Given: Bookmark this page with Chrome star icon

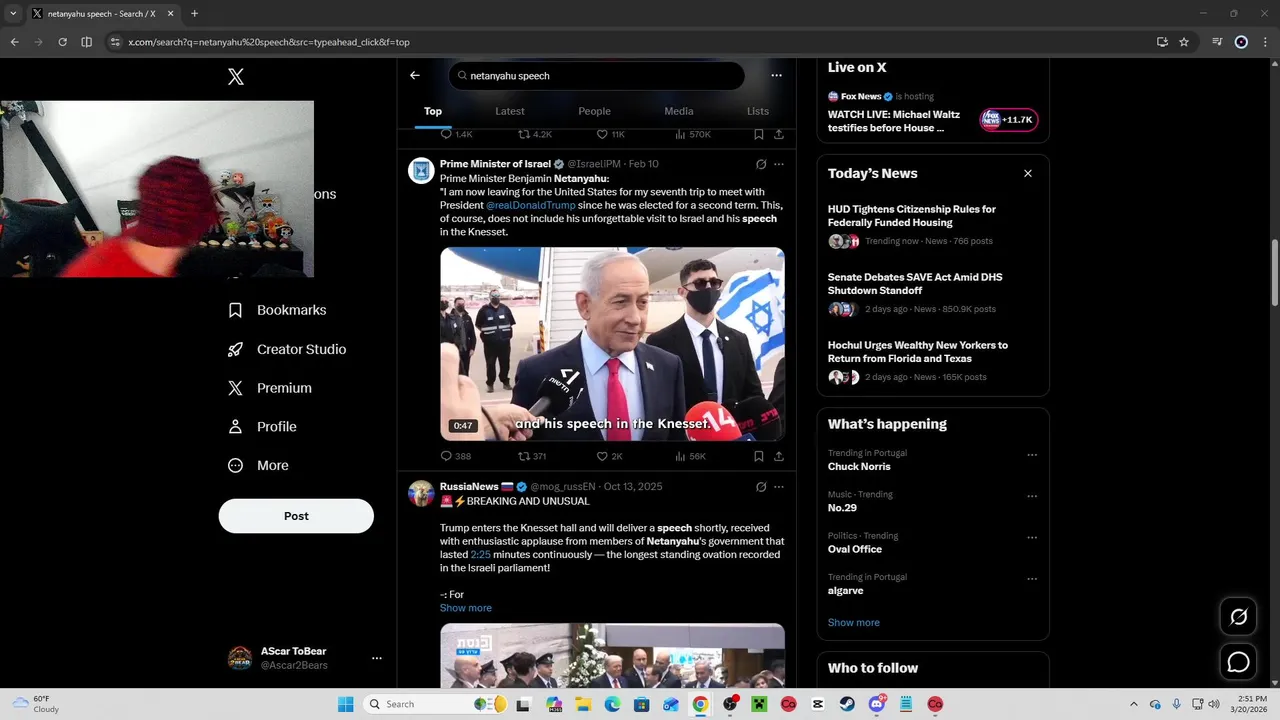Looking at the screenshot, I should tap(1184, 42).
